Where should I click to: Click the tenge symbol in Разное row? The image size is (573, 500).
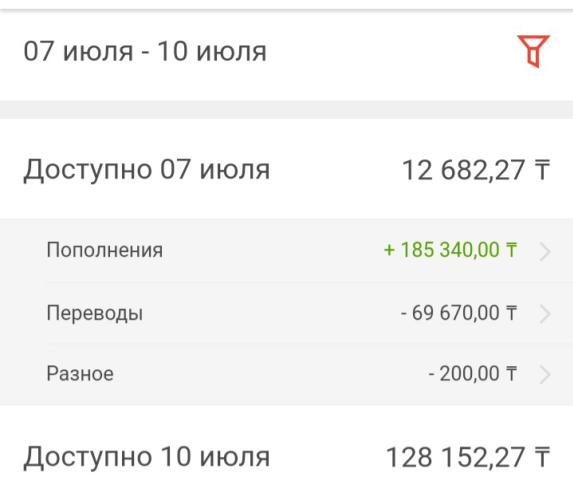coord(512,374)
